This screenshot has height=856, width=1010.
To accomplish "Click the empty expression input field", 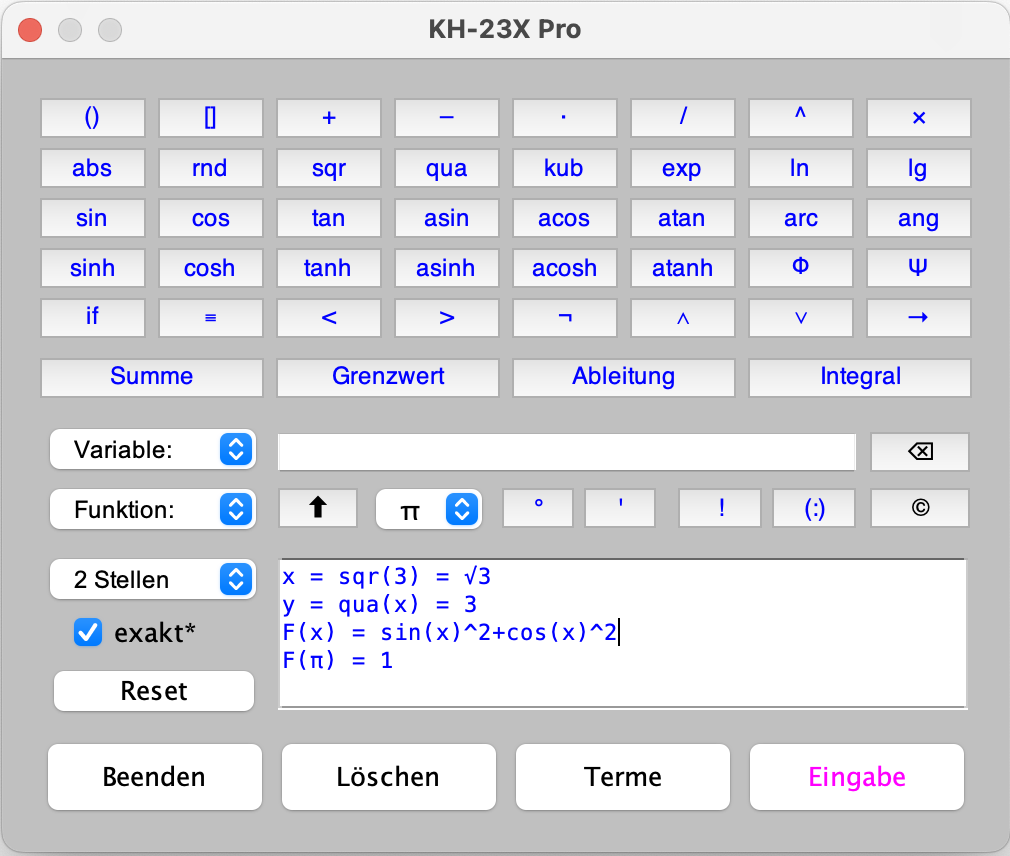I will [566, 452].
